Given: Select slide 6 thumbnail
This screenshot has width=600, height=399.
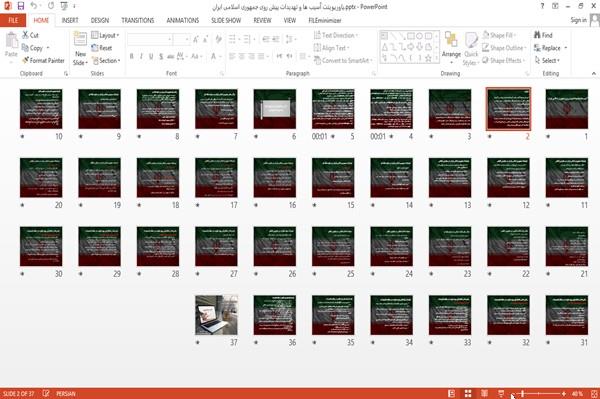Looking at the screenshot, I should (x=274, y=109).
